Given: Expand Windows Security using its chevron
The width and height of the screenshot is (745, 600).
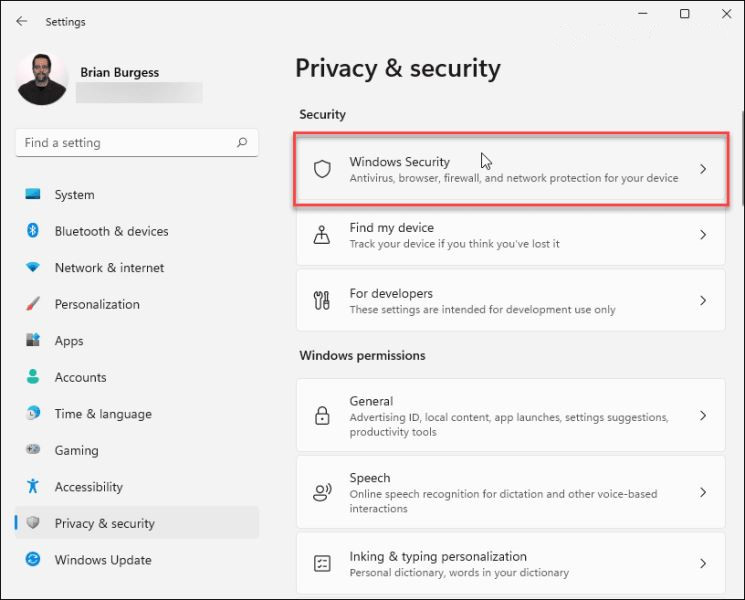Looking at the screenshot, I should point(703,169).
